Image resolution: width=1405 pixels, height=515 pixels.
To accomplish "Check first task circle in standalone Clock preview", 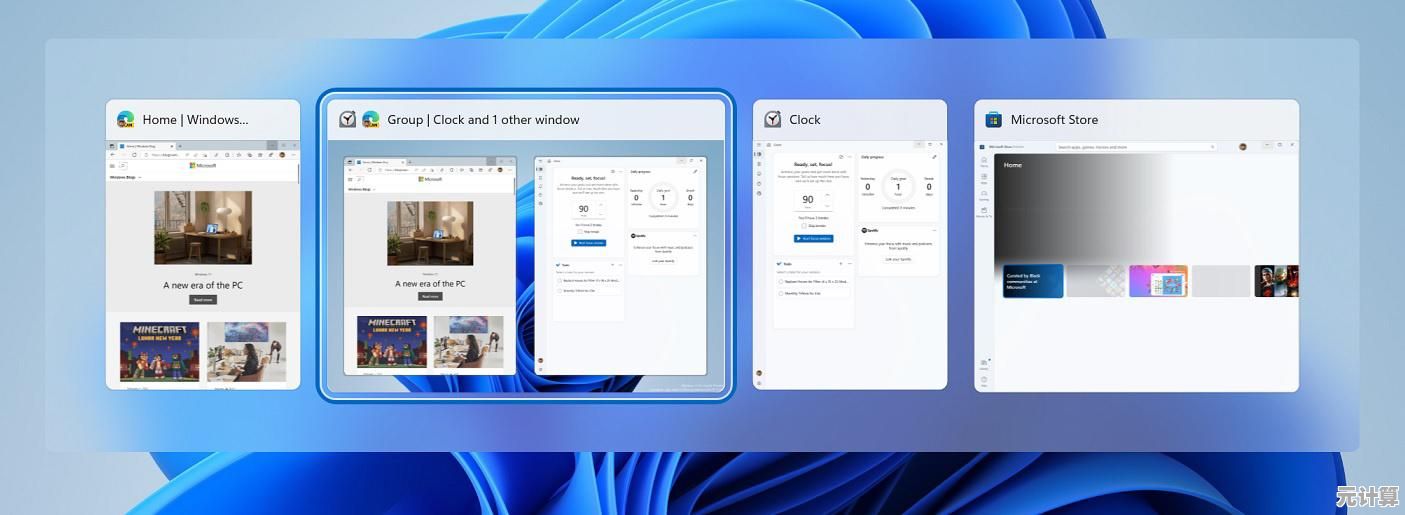I will point(781,282).
